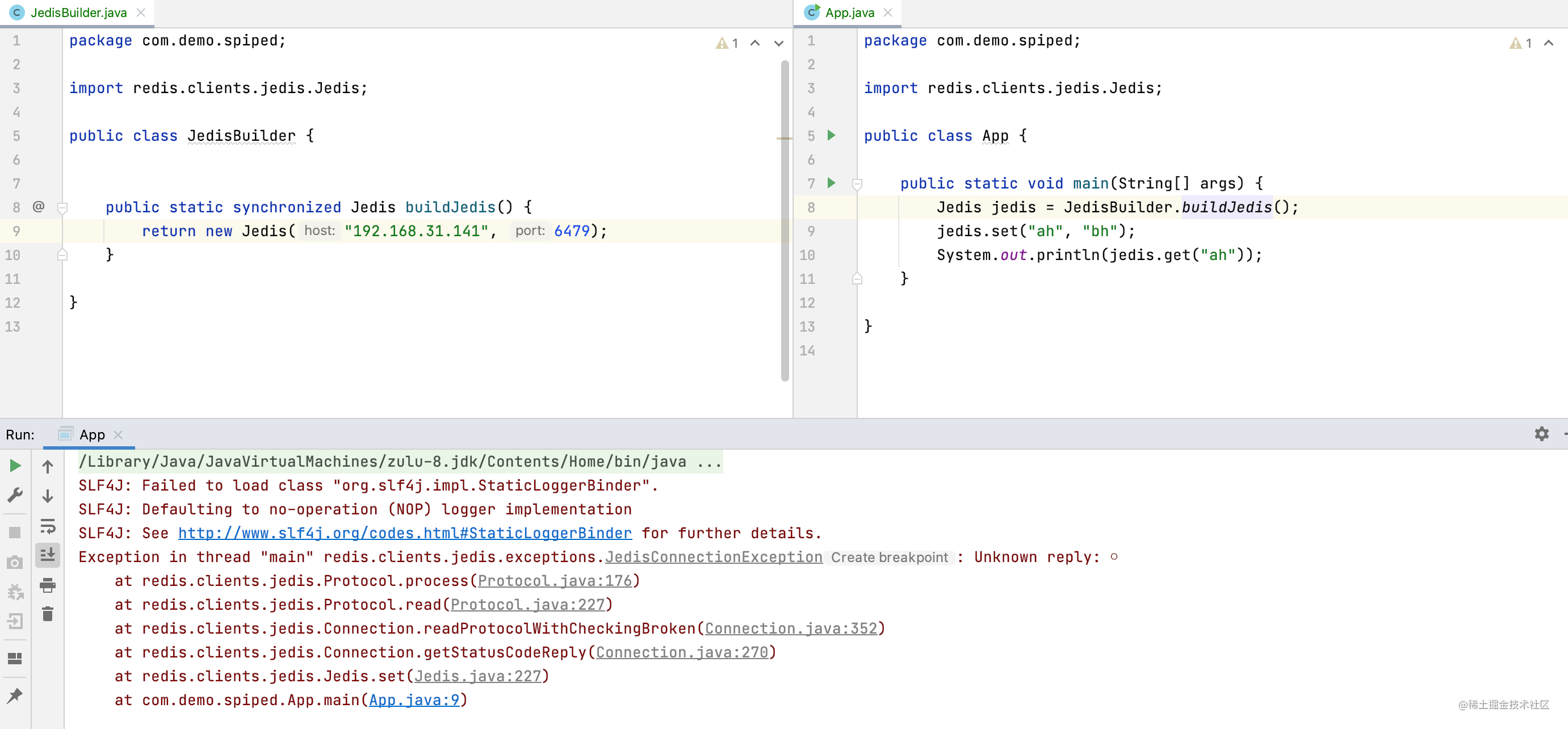Click the JedisBuilder class name
Image resolution: width=1568 pixels, height=729 pixels.
pos(242,136)
